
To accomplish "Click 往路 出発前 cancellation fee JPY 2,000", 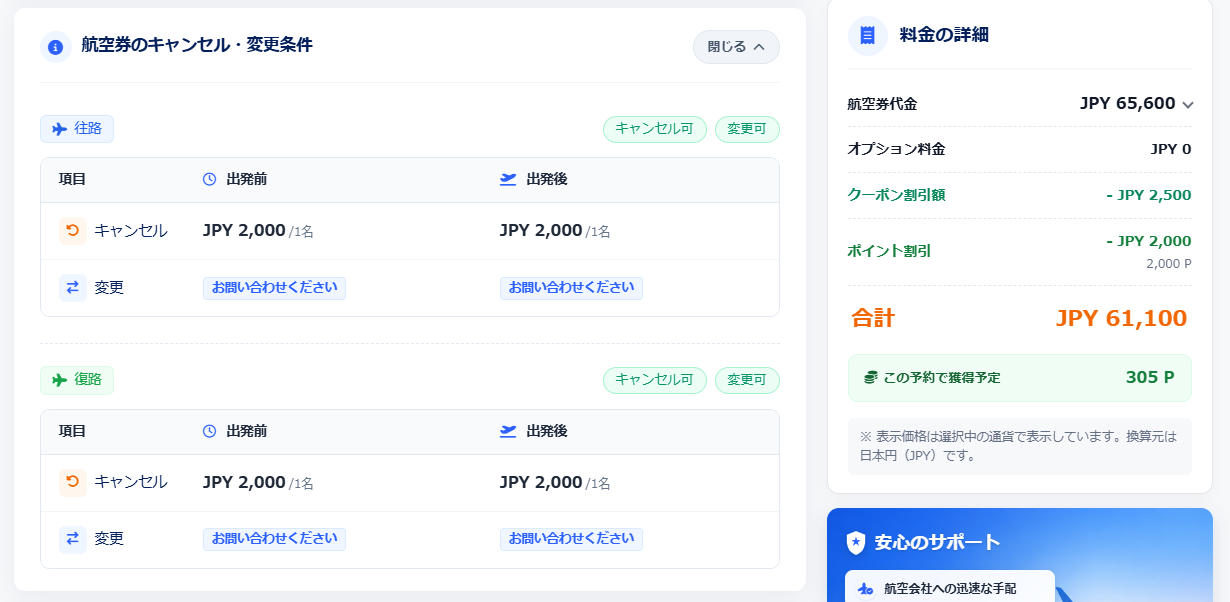I will coord(244,231).
